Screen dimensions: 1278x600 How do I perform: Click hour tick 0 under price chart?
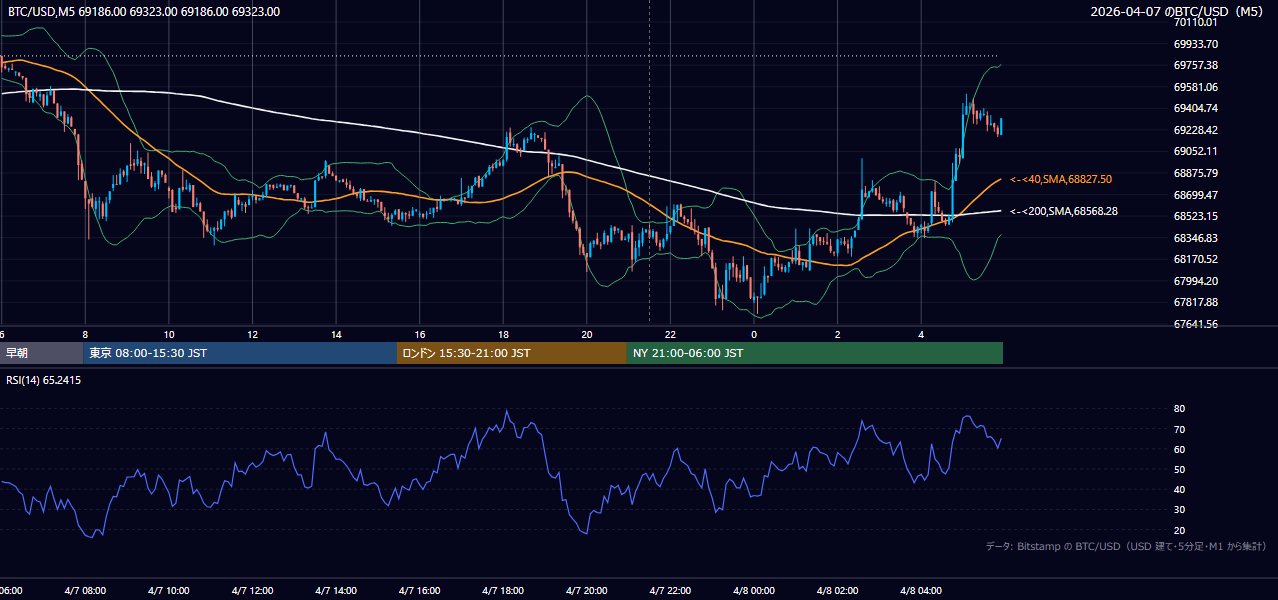point(754,334)
